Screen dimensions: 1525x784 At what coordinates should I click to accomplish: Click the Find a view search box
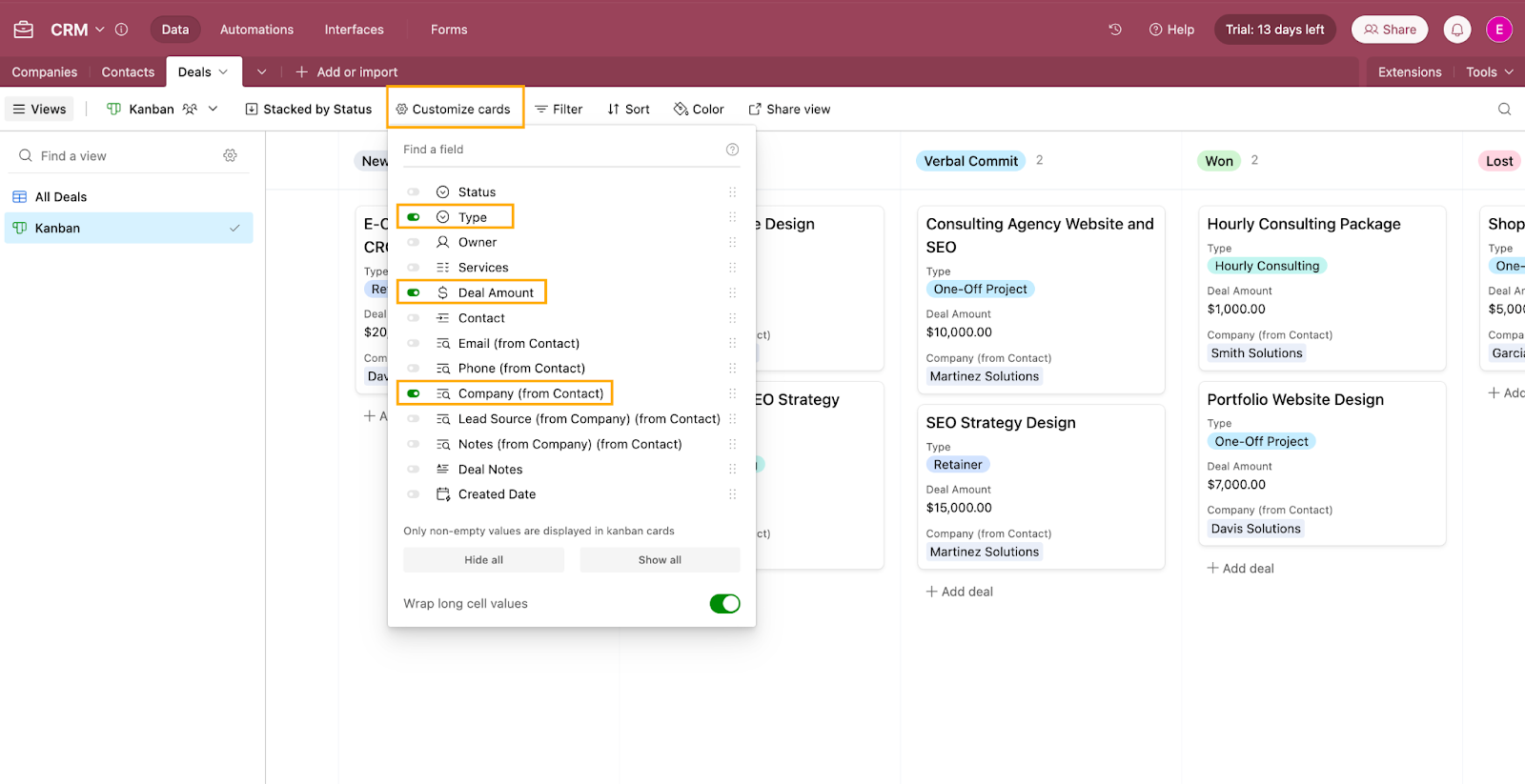click(x=119, y=156)
